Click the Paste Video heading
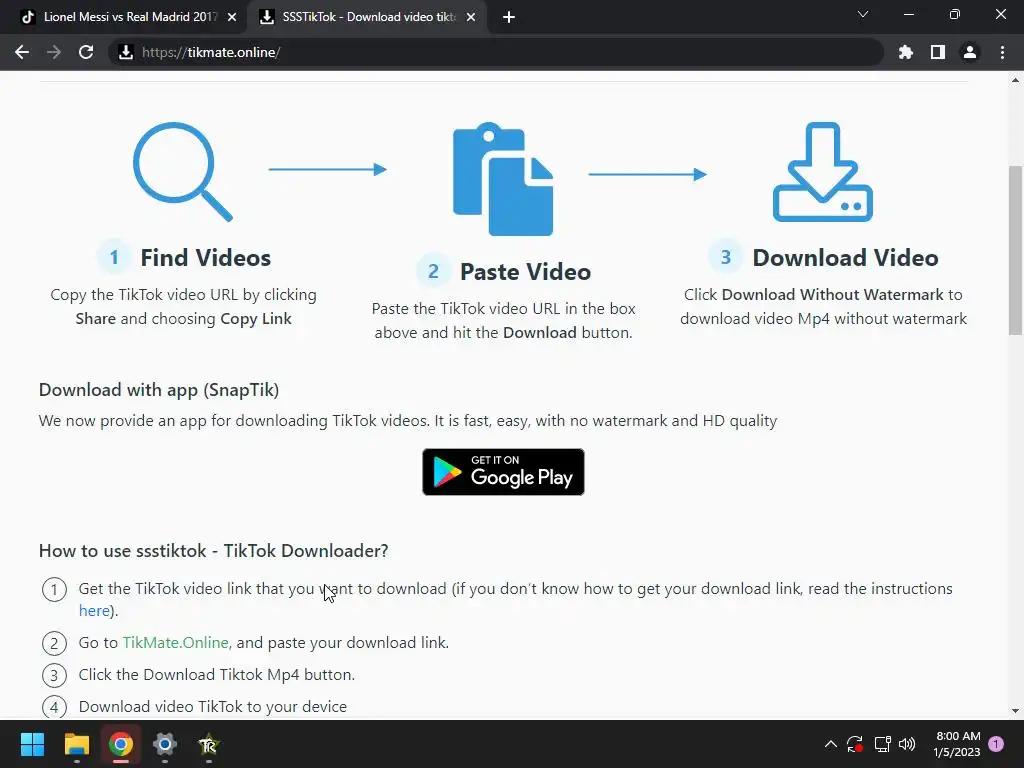Screen dimensions: 1024x768 pos(526,272)
